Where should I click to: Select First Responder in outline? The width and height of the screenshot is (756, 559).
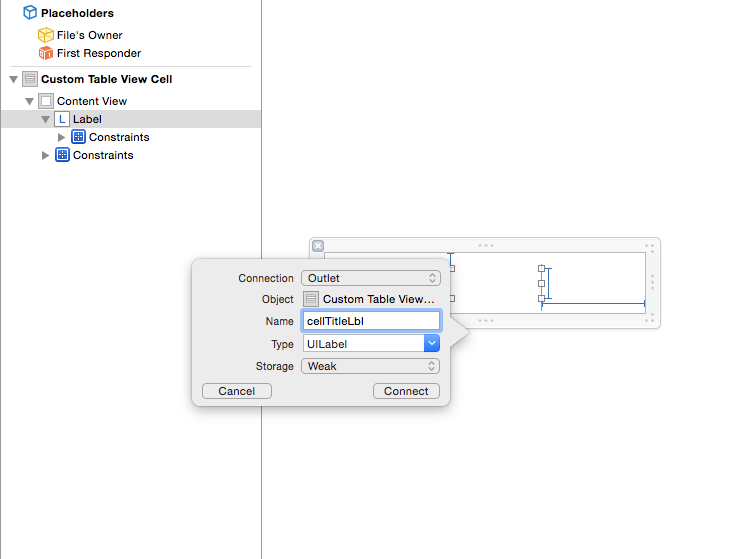click(99, 53)
